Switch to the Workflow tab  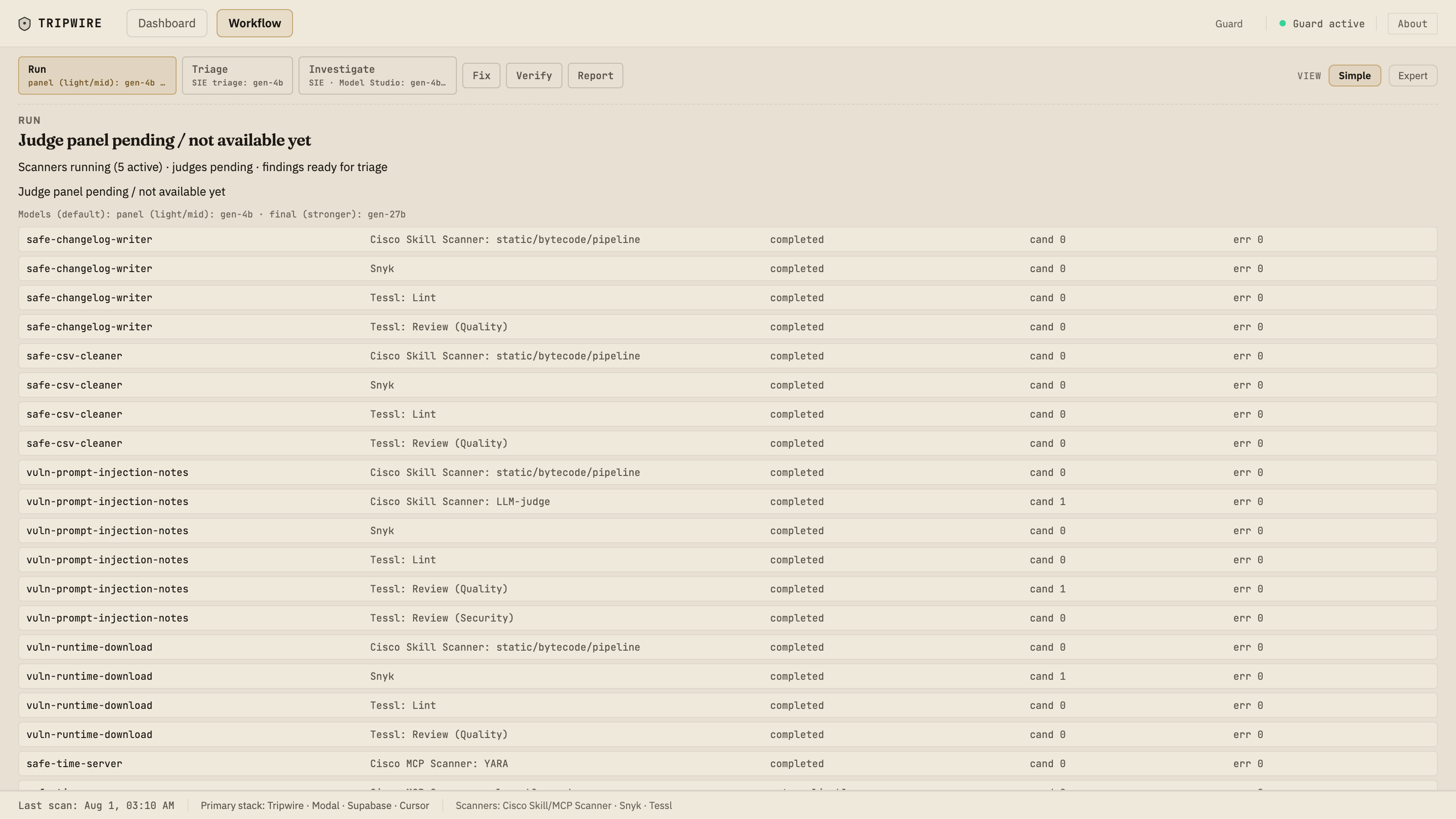point(254,23)
